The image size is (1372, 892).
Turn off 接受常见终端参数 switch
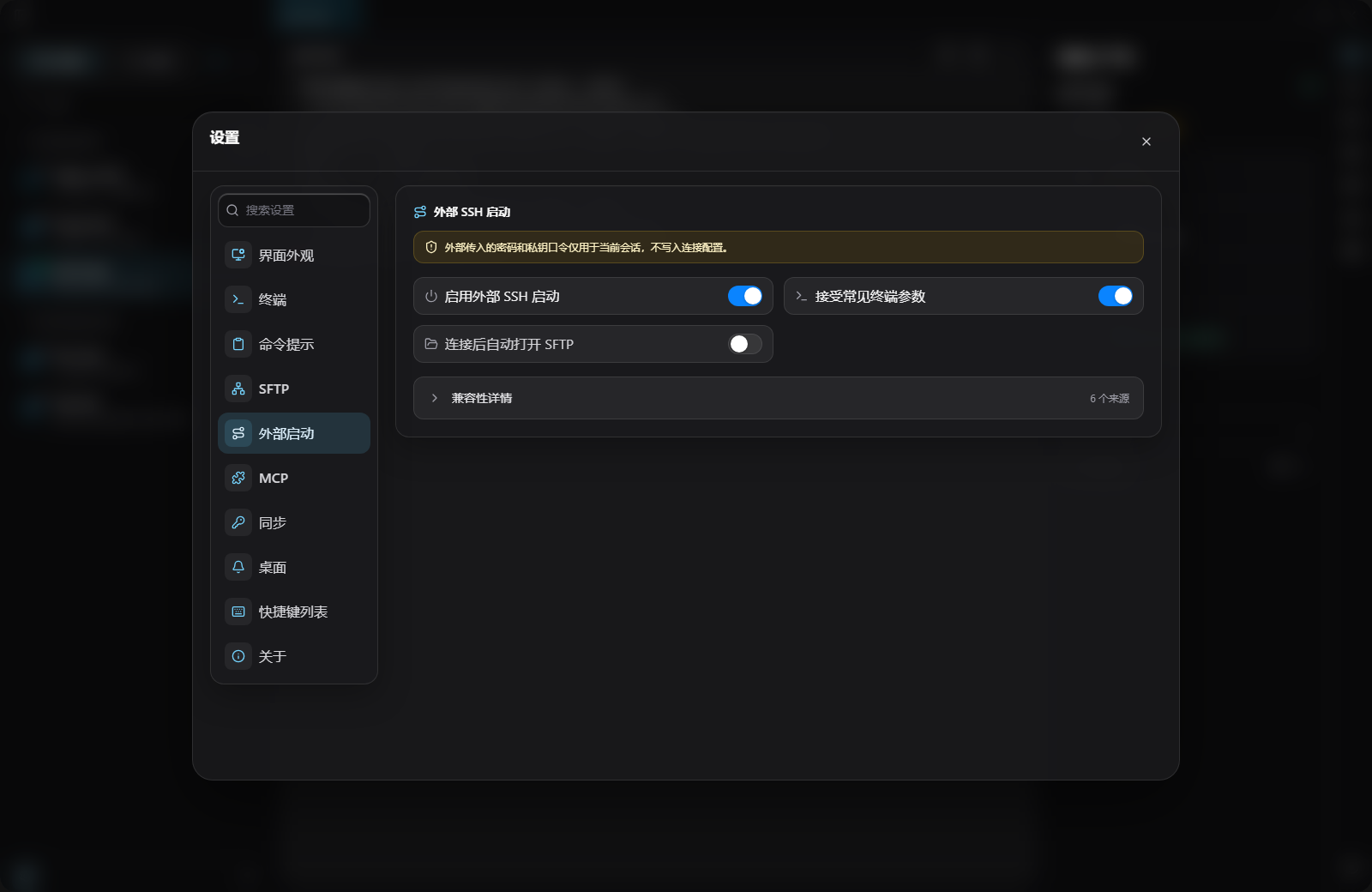pos(1116,296)
